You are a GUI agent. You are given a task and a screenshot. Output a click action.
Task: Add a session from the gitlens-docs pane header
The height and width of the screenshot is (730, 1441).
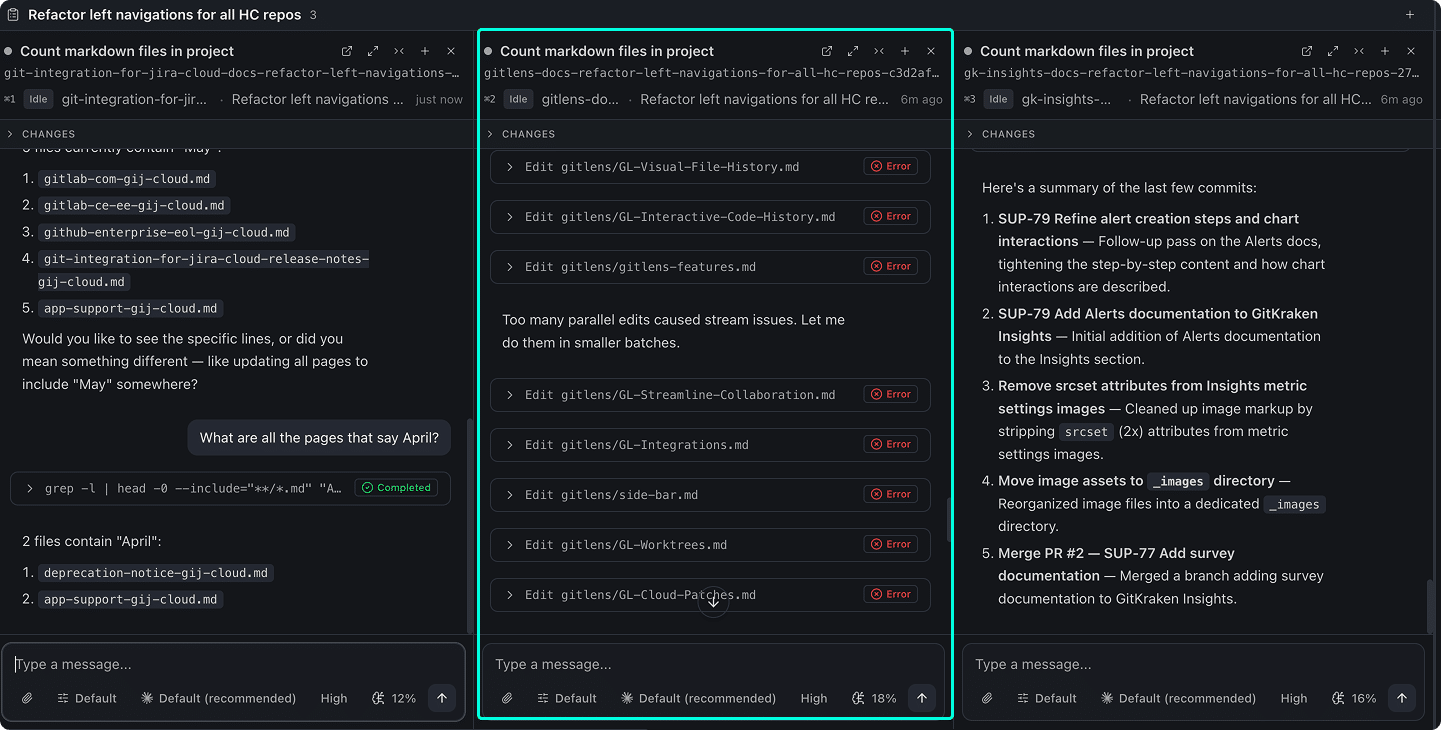tap(905, 51)
